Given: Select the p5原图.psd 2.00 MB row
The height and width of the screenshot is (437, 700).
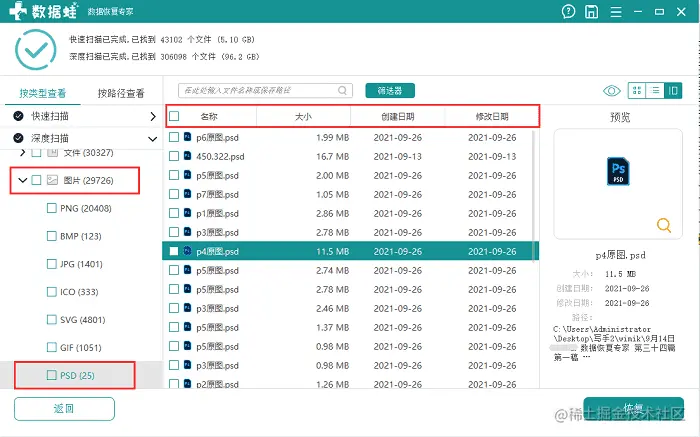Looking at the screenshot, I should pyautogui.click(x=350, y=175).
